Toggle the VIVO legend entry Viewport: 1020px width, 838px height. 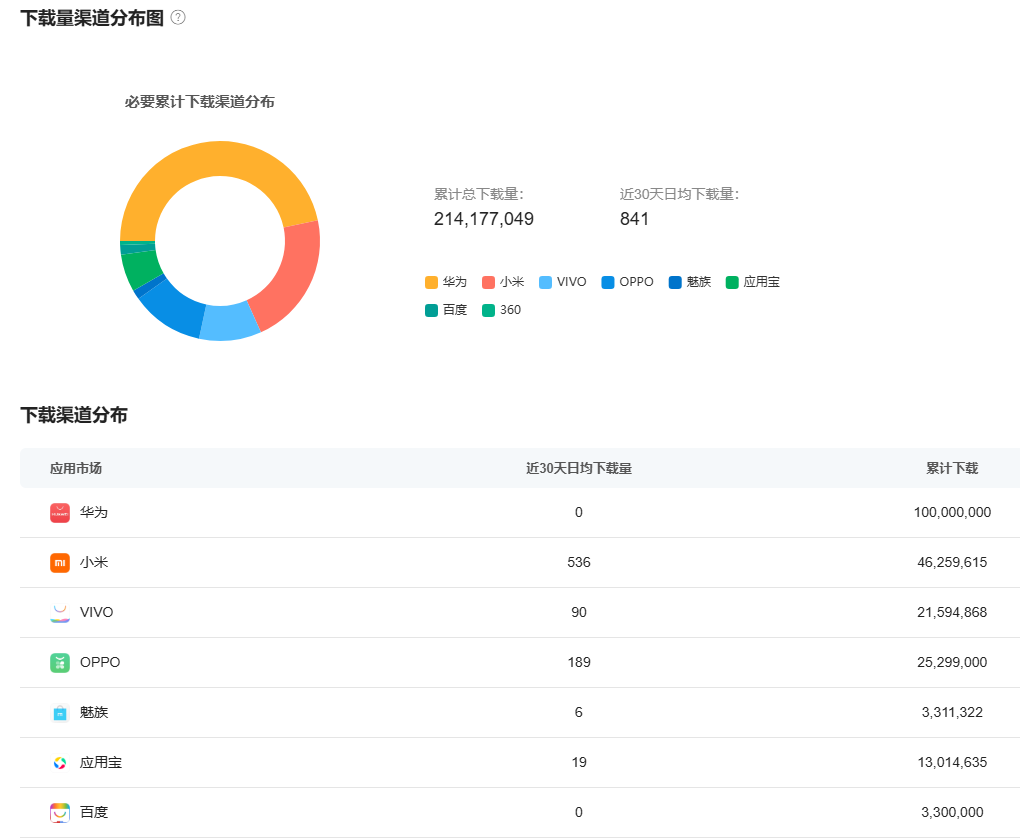pos(563,281)
